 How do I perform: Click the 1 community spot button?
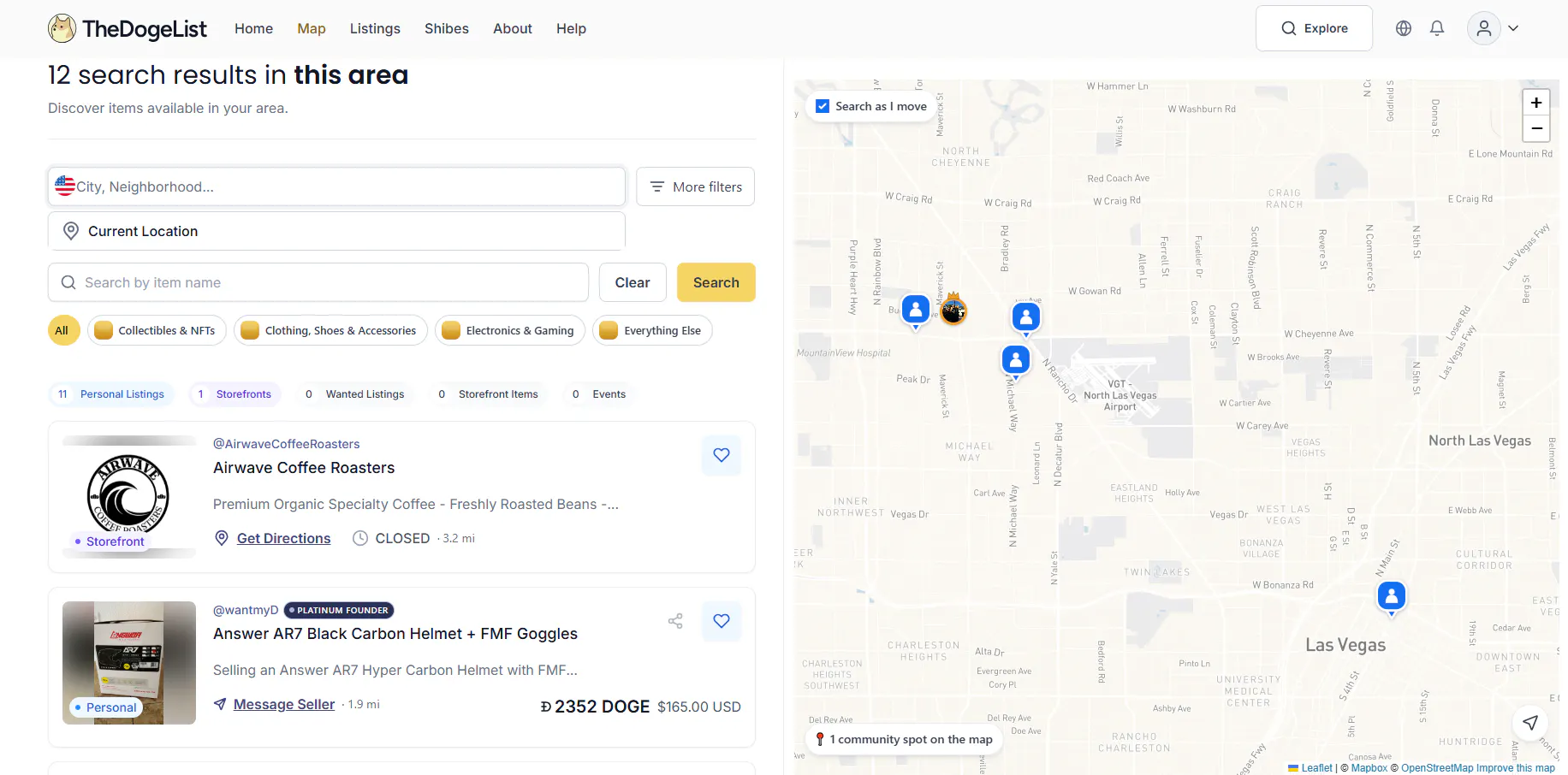pyautogui.click(x=905, y=739)
